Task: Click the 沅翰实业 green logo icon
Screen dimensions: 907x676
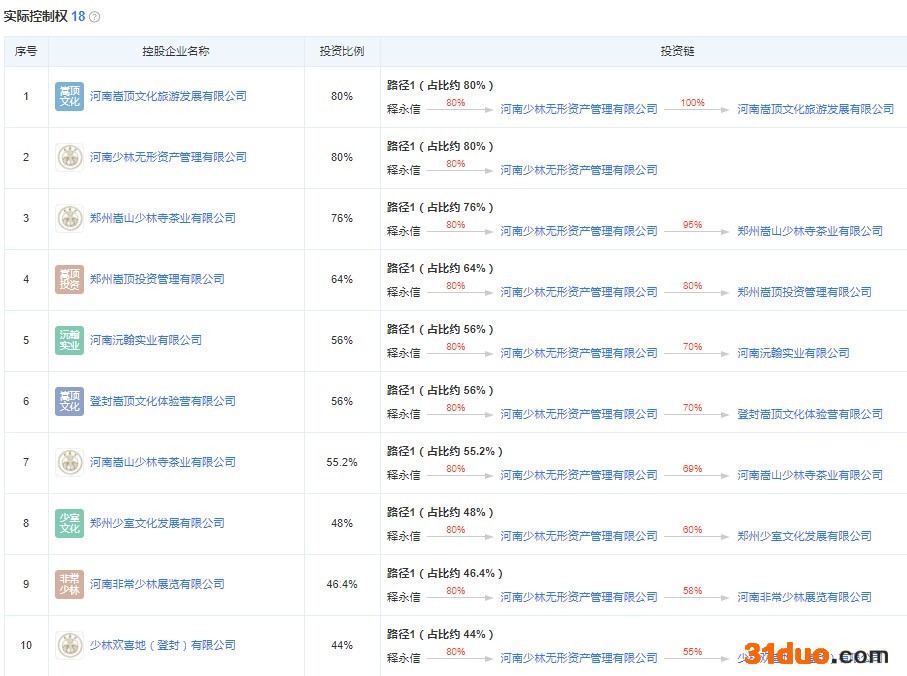Action: 69,341
